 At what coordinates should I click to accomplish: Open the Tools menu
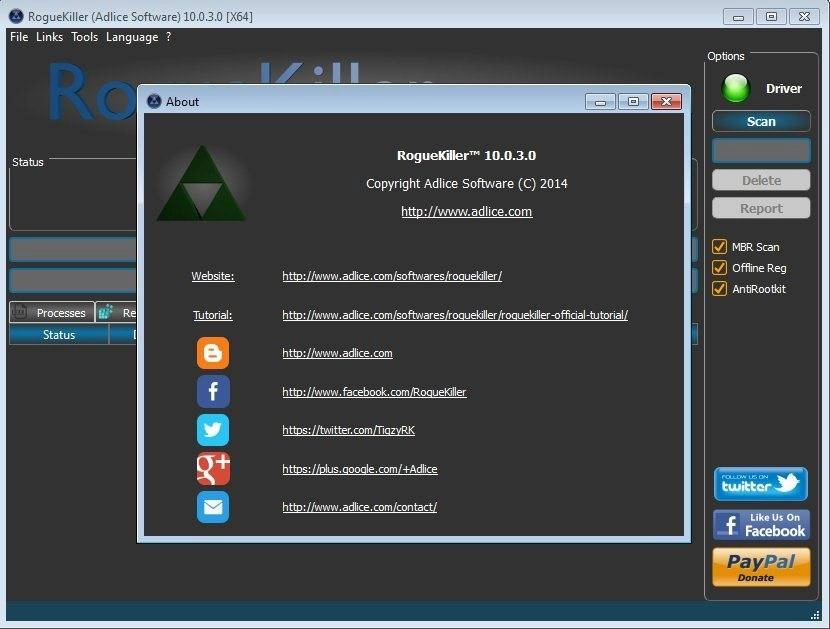pos(85,37)
